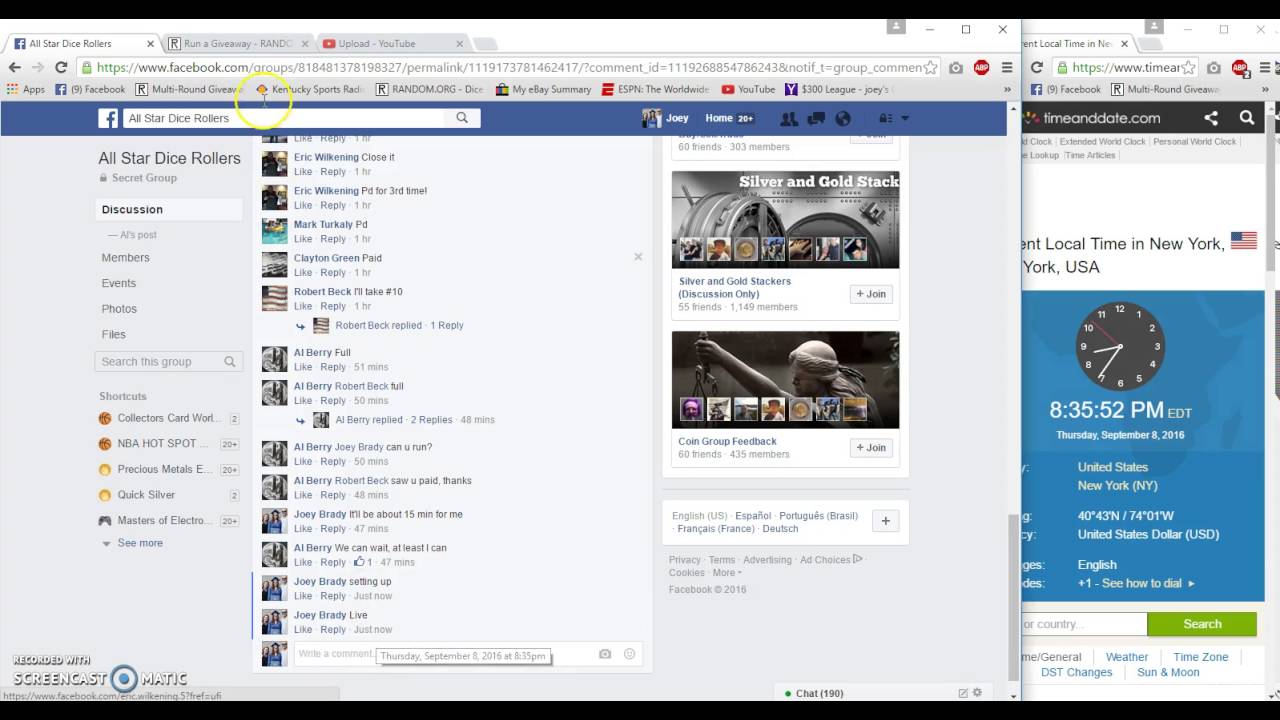Open the notifications globe icon

[843, 118]
